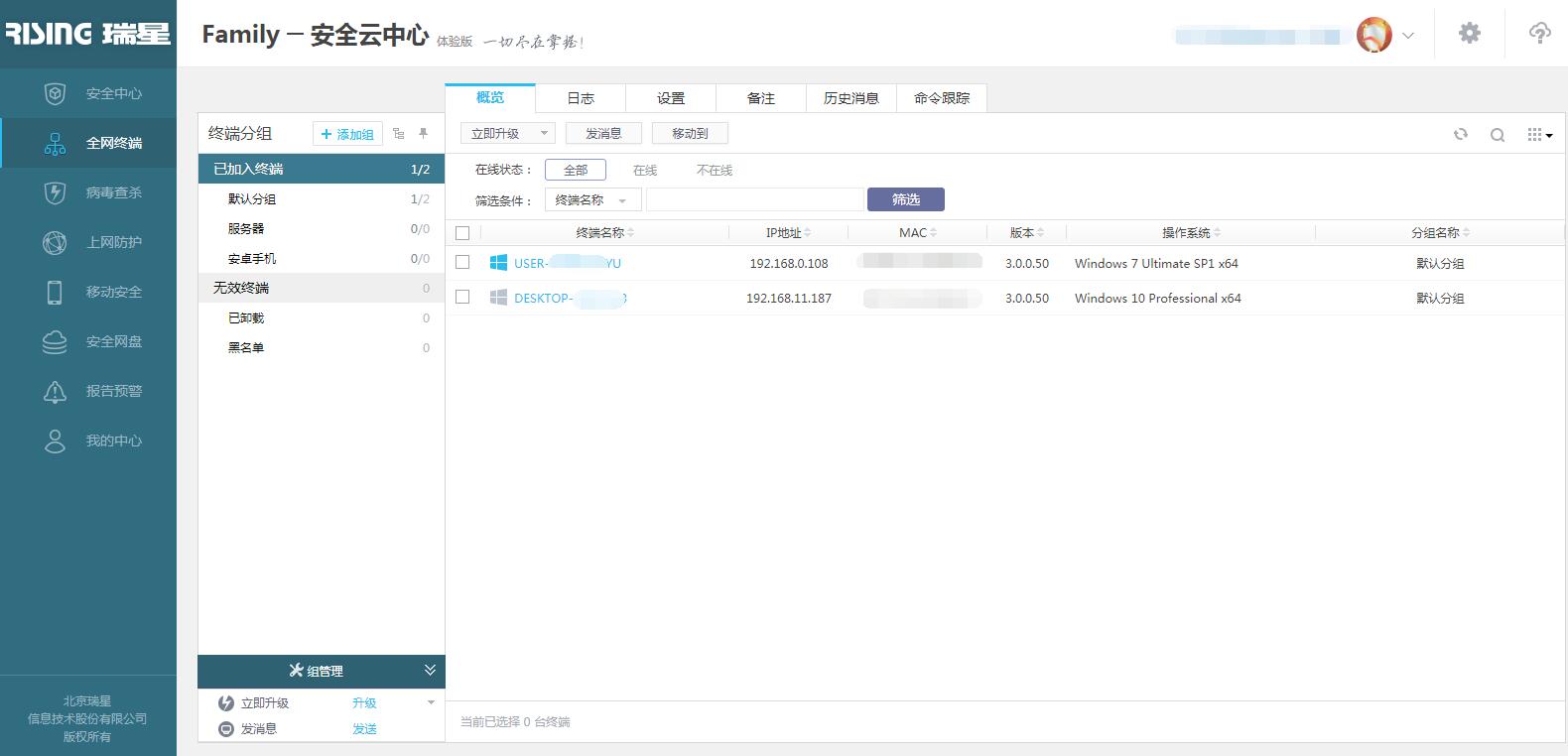Sort by IP地址 column arrows
Screen dimensions: 1568x756
coord(808,233)
